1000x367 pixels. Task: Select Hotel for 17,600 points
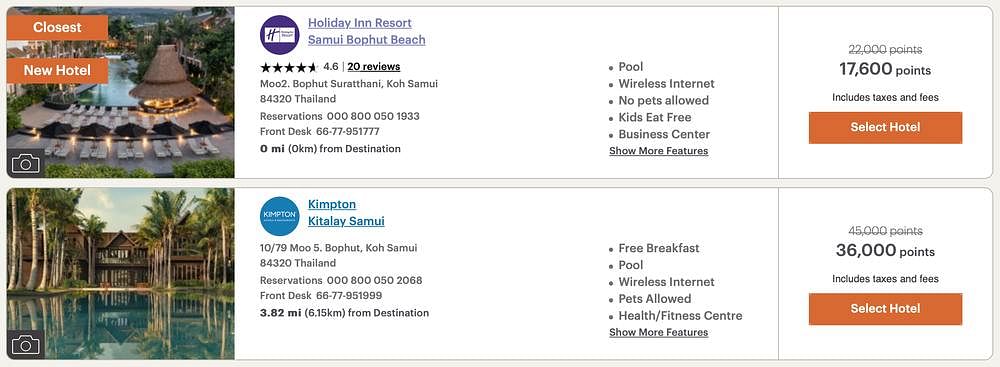point(885,128)
